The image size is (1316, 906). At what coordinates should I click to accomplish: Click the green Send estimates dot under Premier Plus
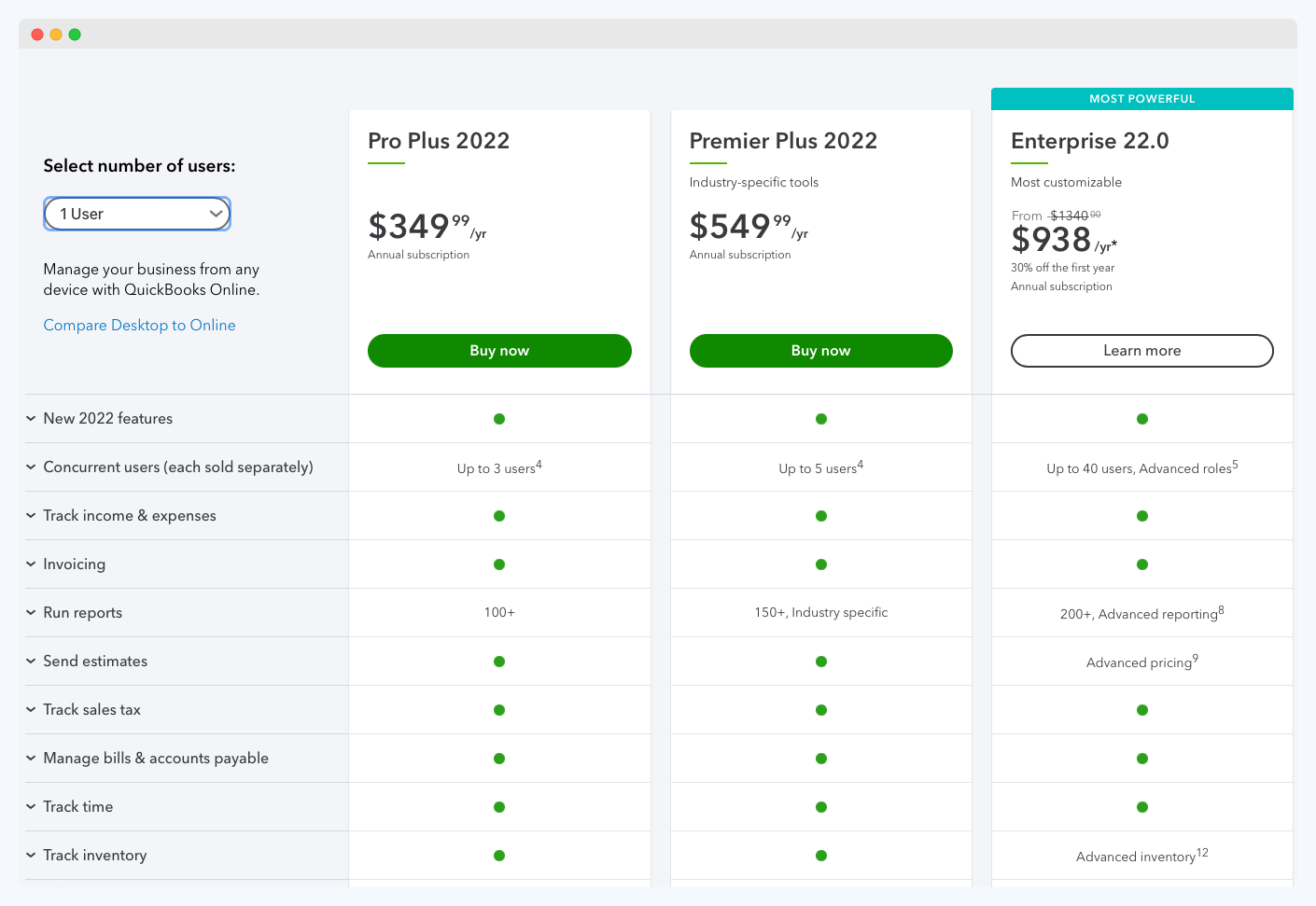click(820, 662)
